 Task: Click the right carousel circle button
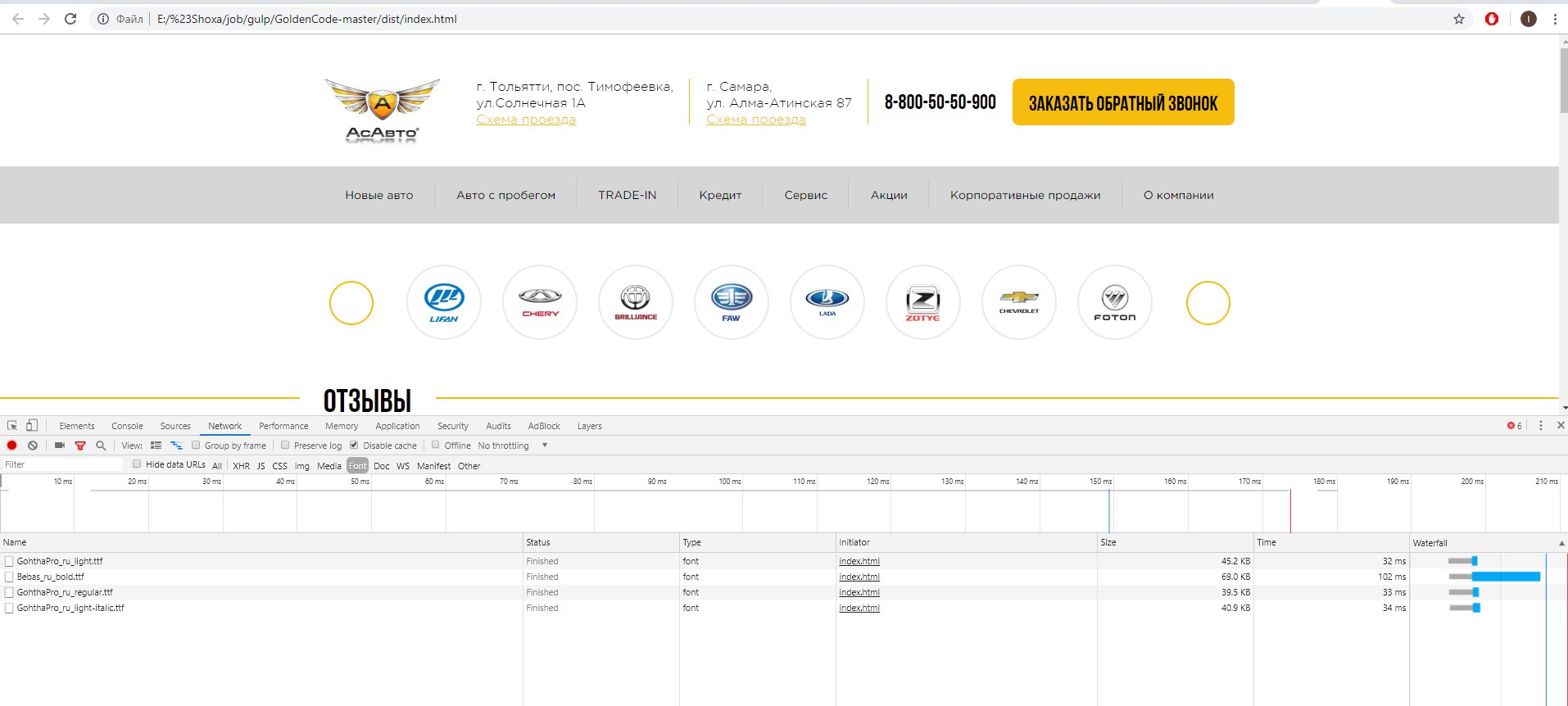point(1208,303)
